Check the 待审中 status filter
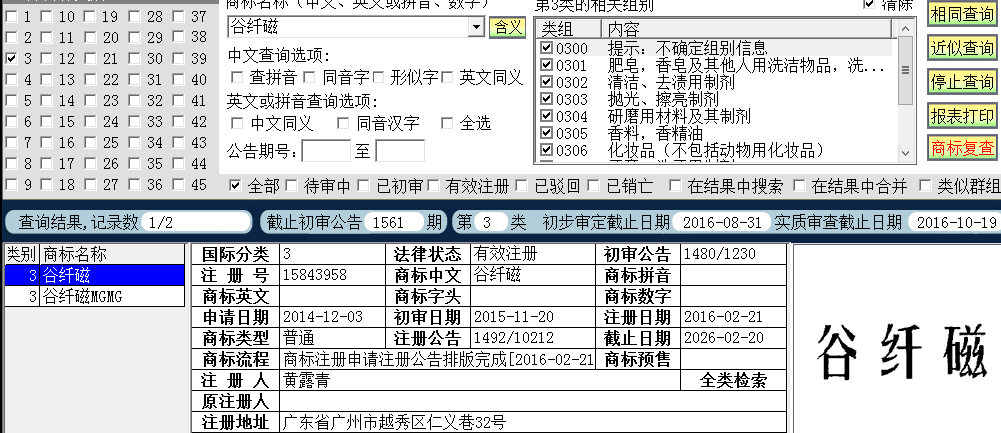This screenshot has height=433, width=1001. 292,186
